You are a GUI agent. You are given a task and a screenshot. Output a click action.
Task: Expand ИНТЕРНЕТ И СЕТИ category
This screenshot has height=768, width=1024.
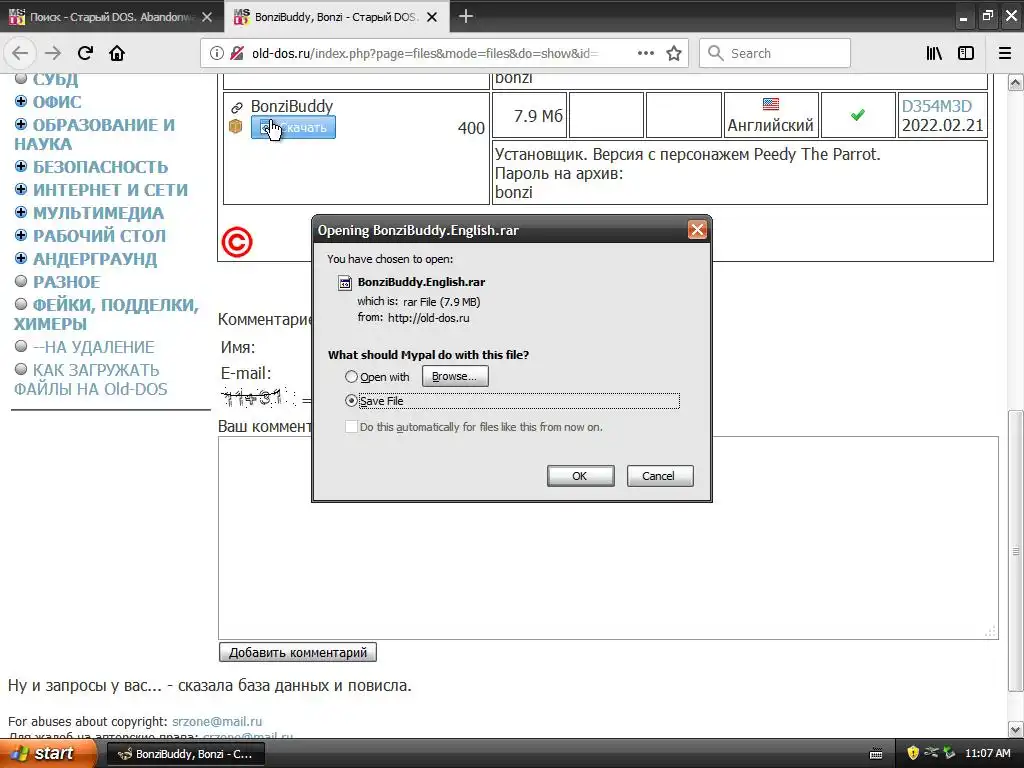point(21,189)
